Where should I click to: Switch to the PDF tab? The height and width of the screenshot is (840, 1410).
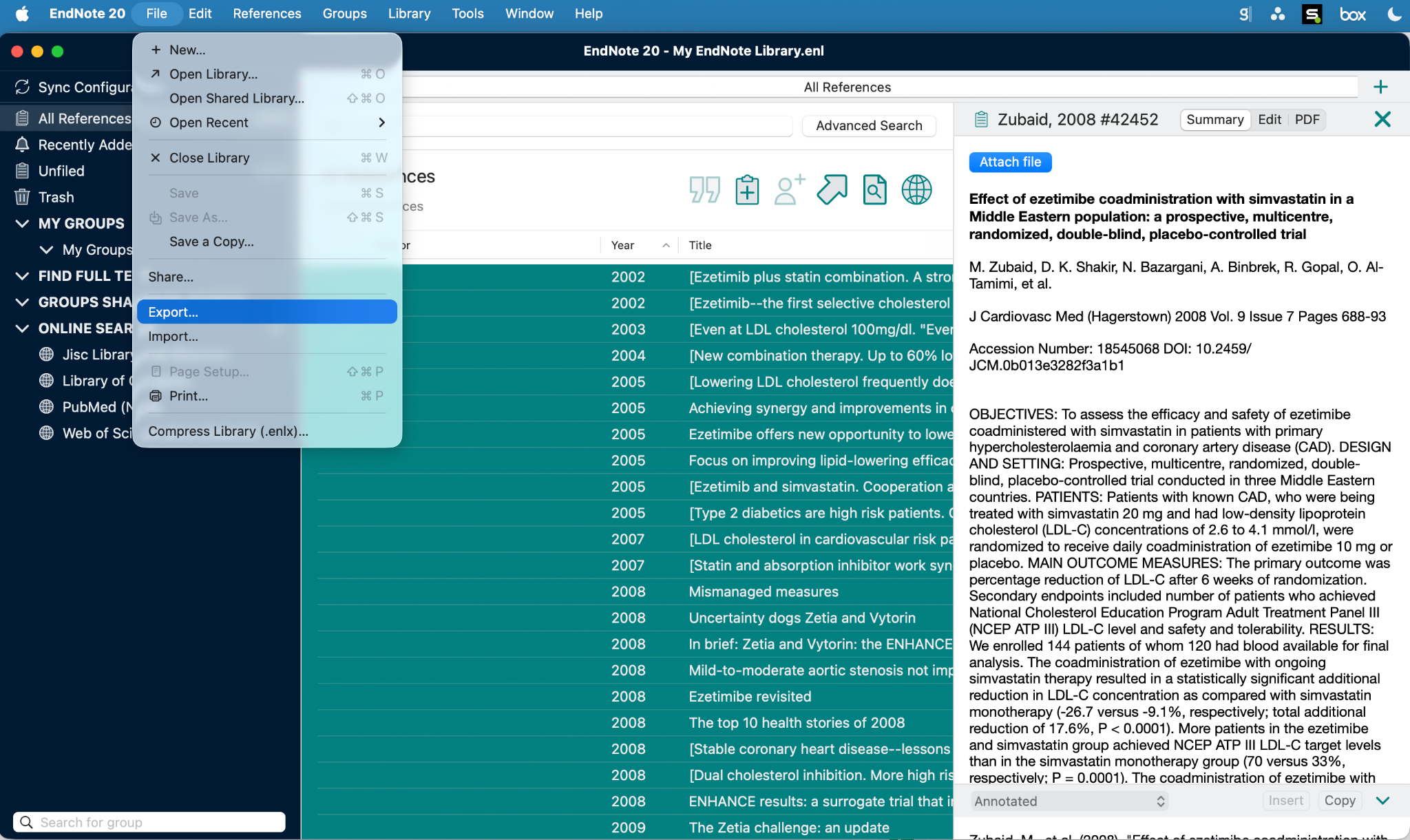(1307, 120)
